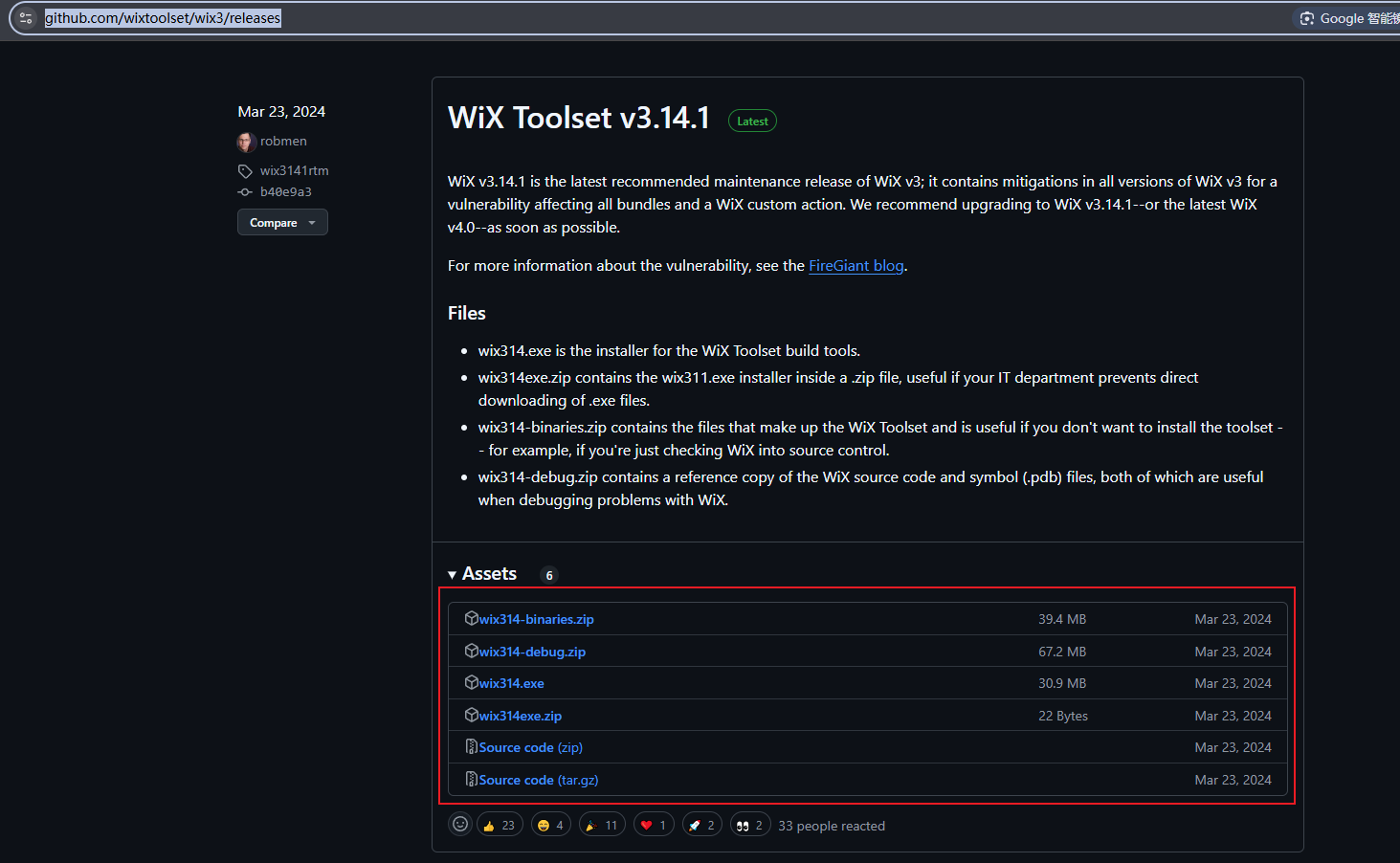Open the FireGiant blog link
The height and width of the screenshot is (863, 1400).
[856, 266]
